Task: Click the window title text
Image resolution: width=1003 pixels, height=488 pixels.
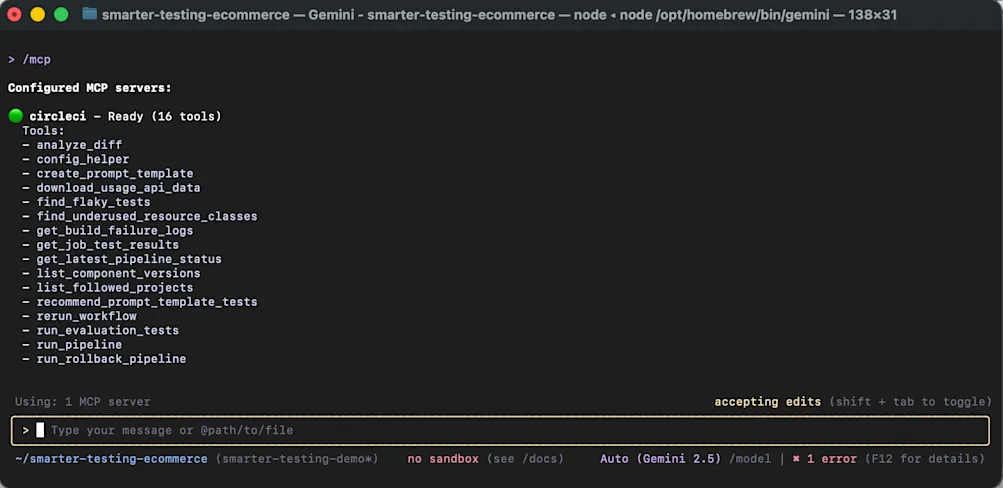Action: coord(499,14)
